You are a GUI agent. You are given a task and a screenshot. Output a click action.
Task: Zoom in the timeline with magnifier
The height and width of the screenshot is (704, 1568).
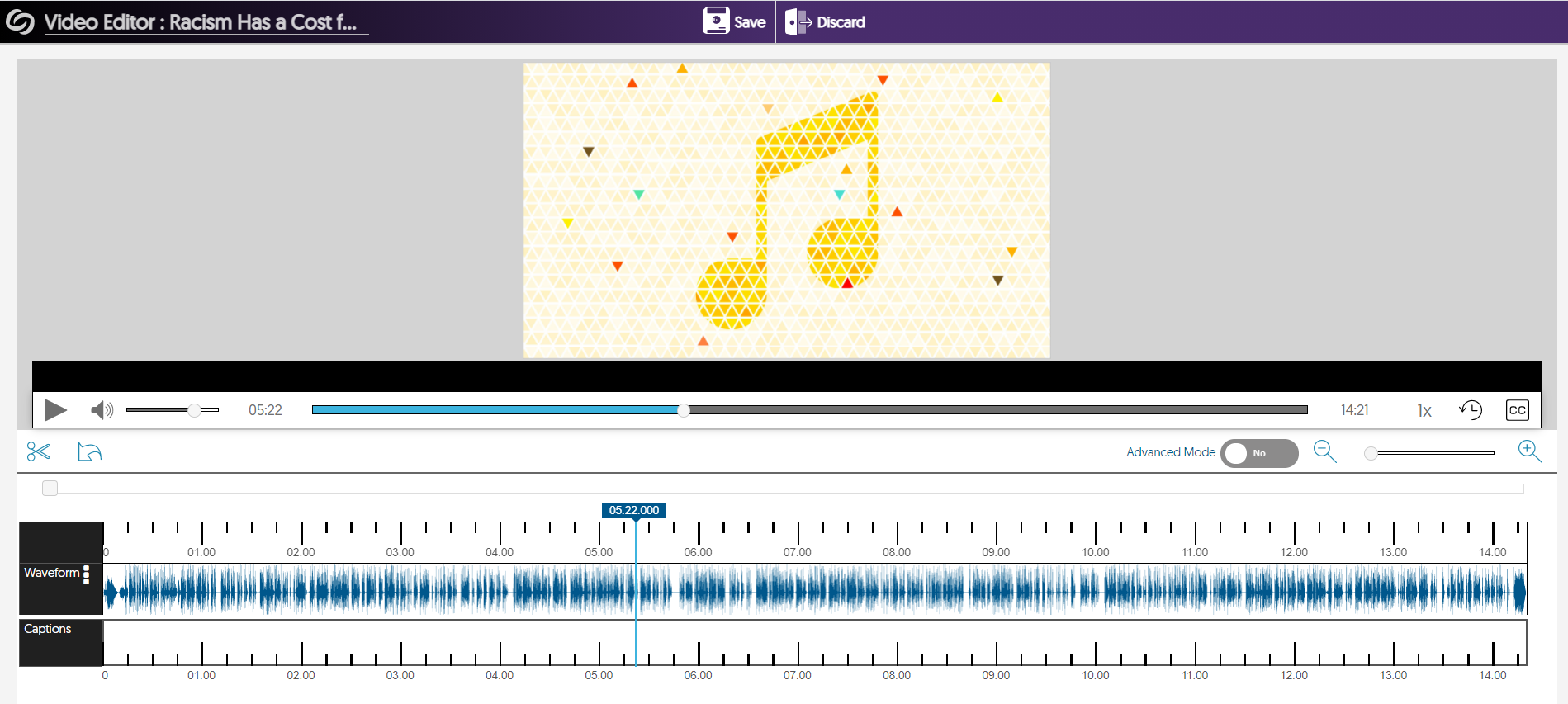pyautogui.click(x=1529, y=451)
